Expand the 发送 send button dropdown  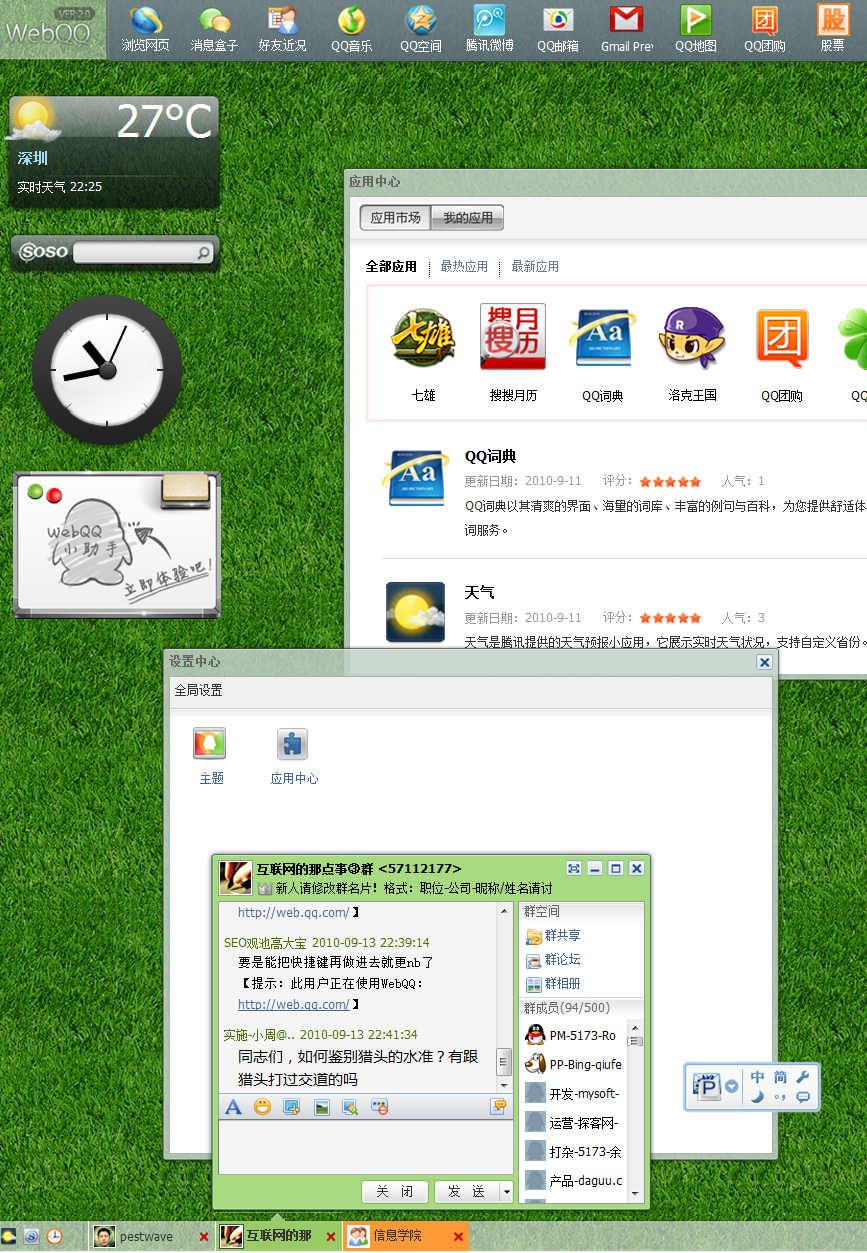click(x=505, y=1192)
